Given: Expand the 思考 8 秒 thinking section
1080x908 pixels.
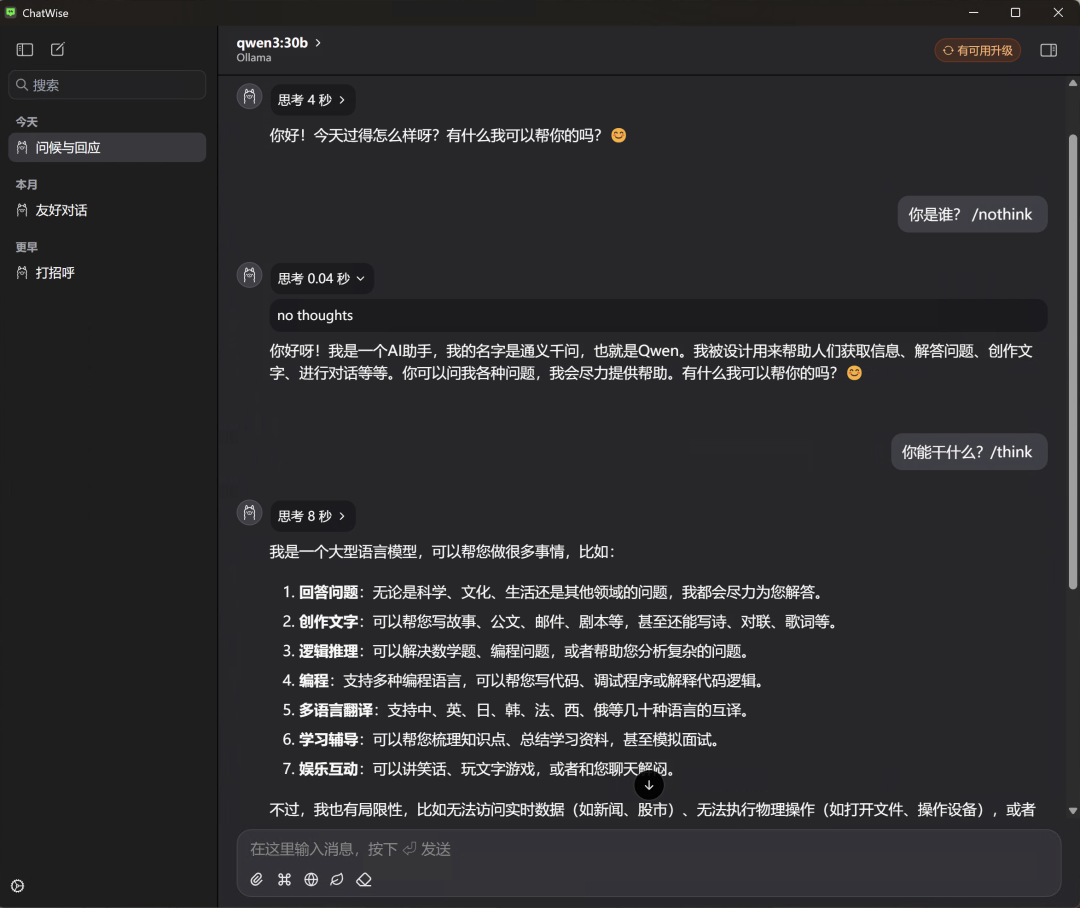Looking at the screenshot, I should (313, 516).
